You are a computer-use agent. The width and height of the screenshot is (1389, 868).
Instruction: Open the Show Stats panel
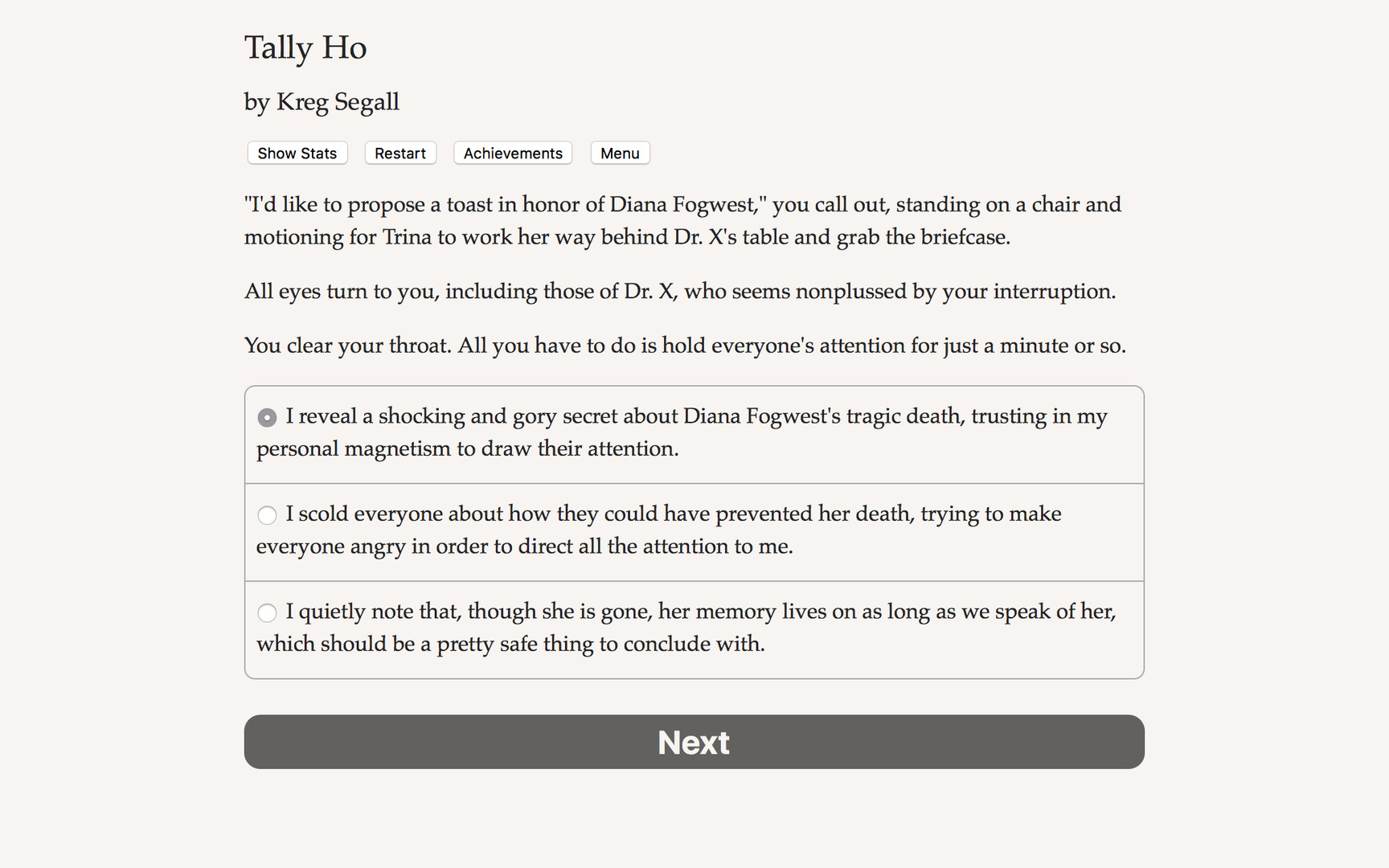point(297,153)
